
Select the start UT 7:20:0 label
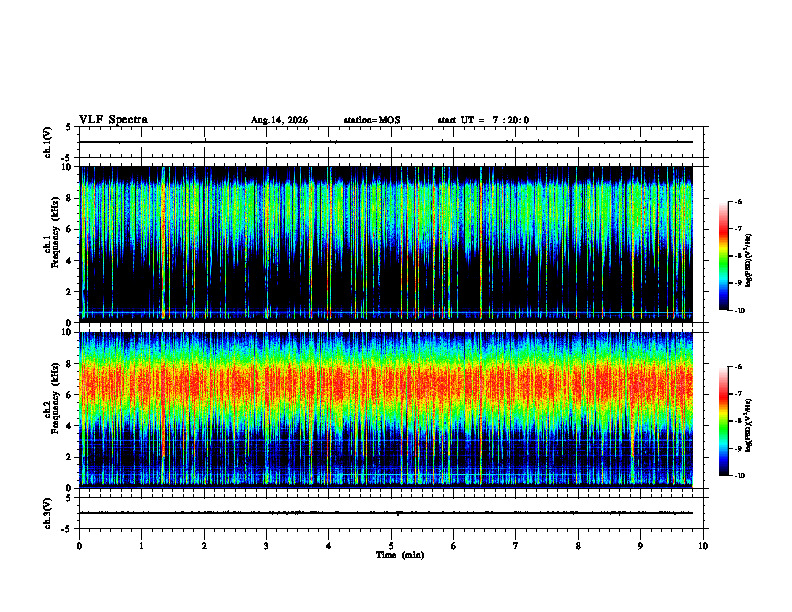tap(483, 120)
